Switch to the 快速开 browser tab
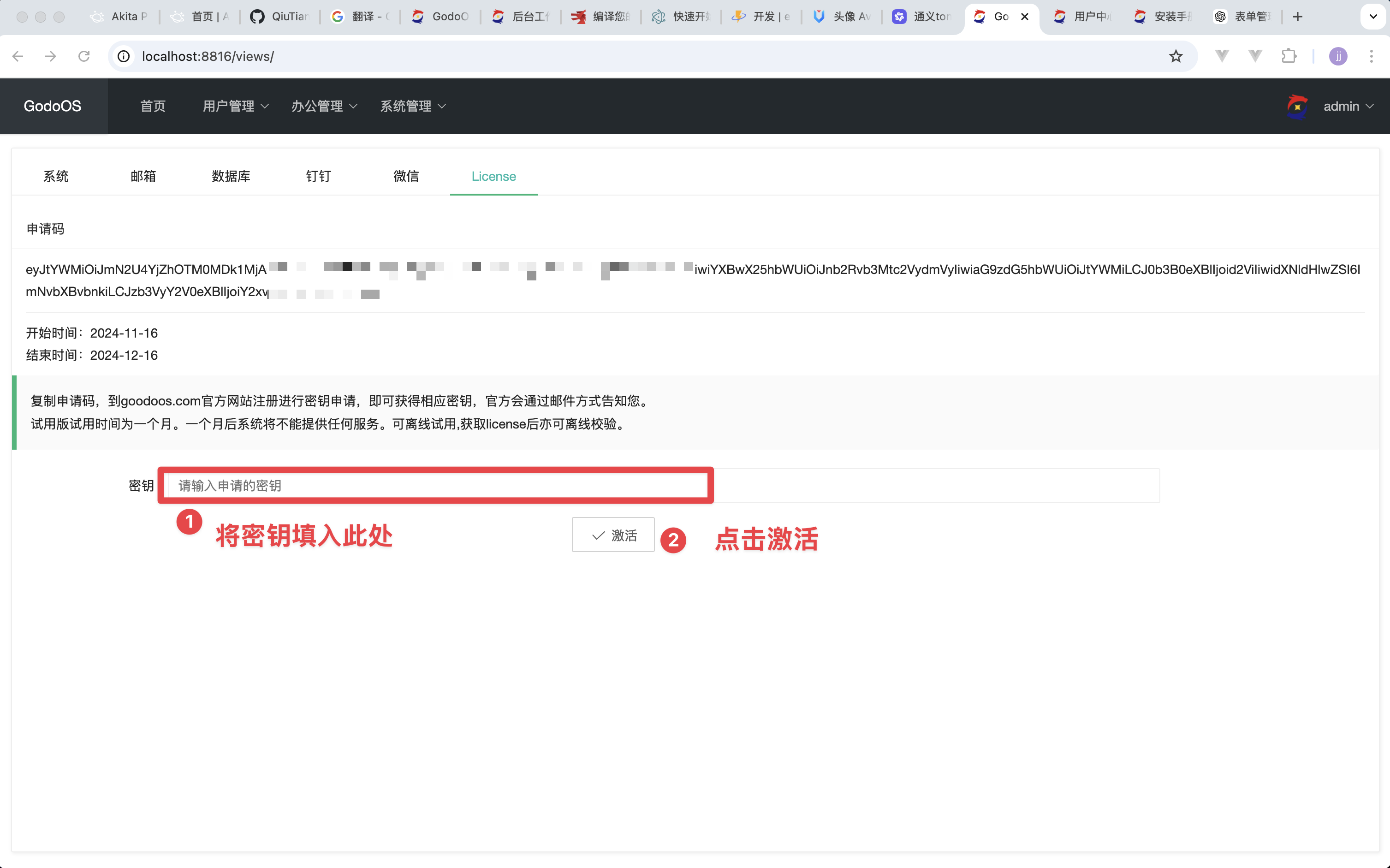The image size is (1390, 868). pos(682,17)
